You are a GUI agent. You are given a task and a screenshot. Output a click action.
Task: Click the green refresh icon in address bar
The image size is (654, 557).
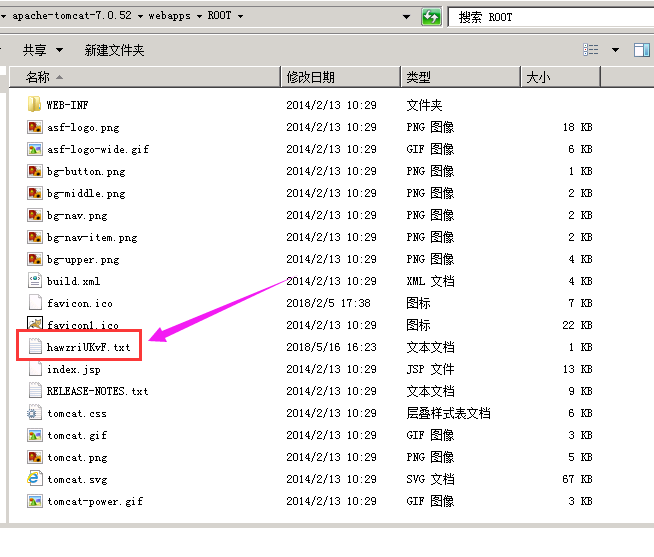431,17
